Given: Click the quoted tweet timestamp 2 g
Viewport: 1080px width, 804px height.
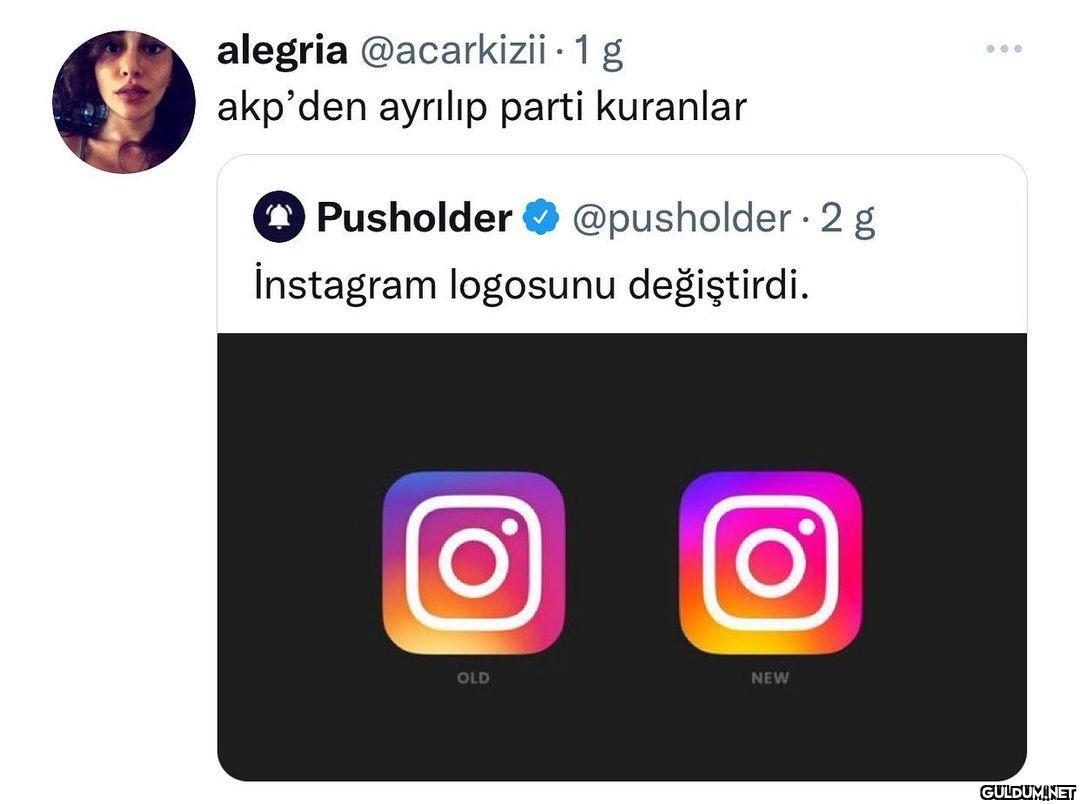Looking at the screenshot, I should tap(848, 218).
